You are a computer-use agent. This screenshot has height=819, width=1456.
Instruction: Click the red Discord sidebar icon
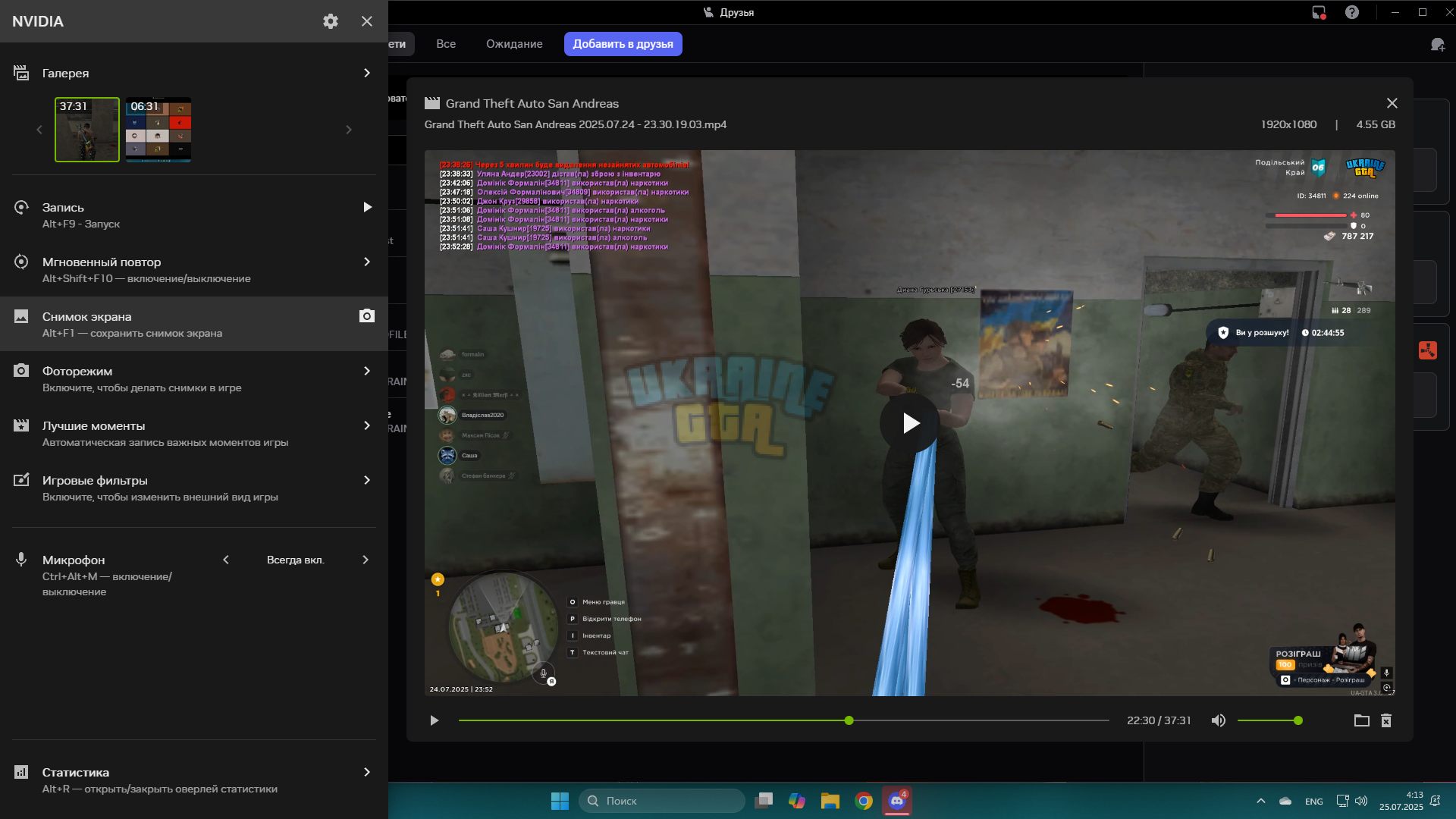[x=1428, y=350]
